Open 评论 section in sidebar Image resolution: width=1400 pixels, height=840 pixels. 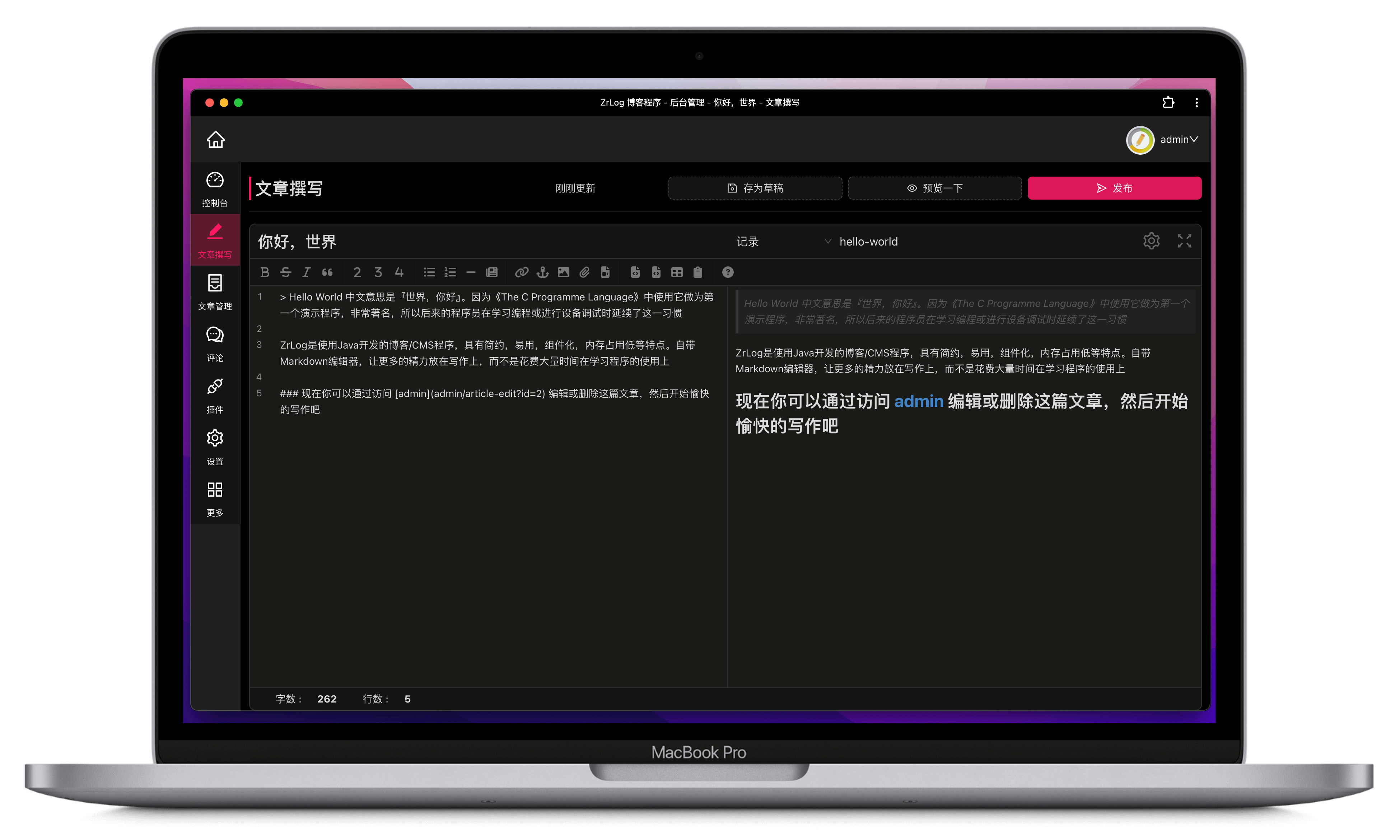pyautogui.click(x=215, y=344)
